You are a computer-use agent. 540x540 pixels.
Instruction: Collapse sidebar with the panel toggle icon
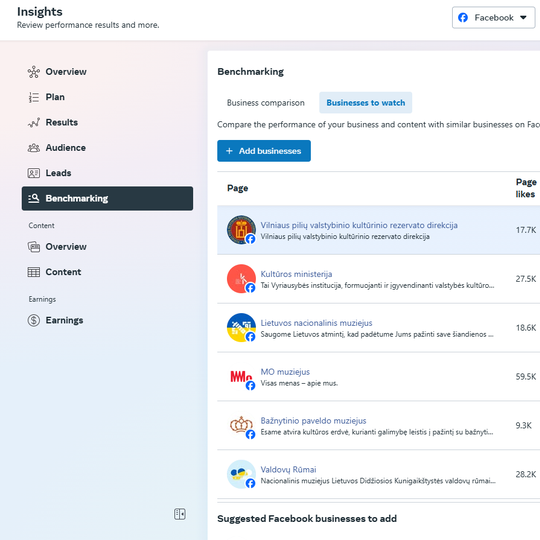click(179, 514)
